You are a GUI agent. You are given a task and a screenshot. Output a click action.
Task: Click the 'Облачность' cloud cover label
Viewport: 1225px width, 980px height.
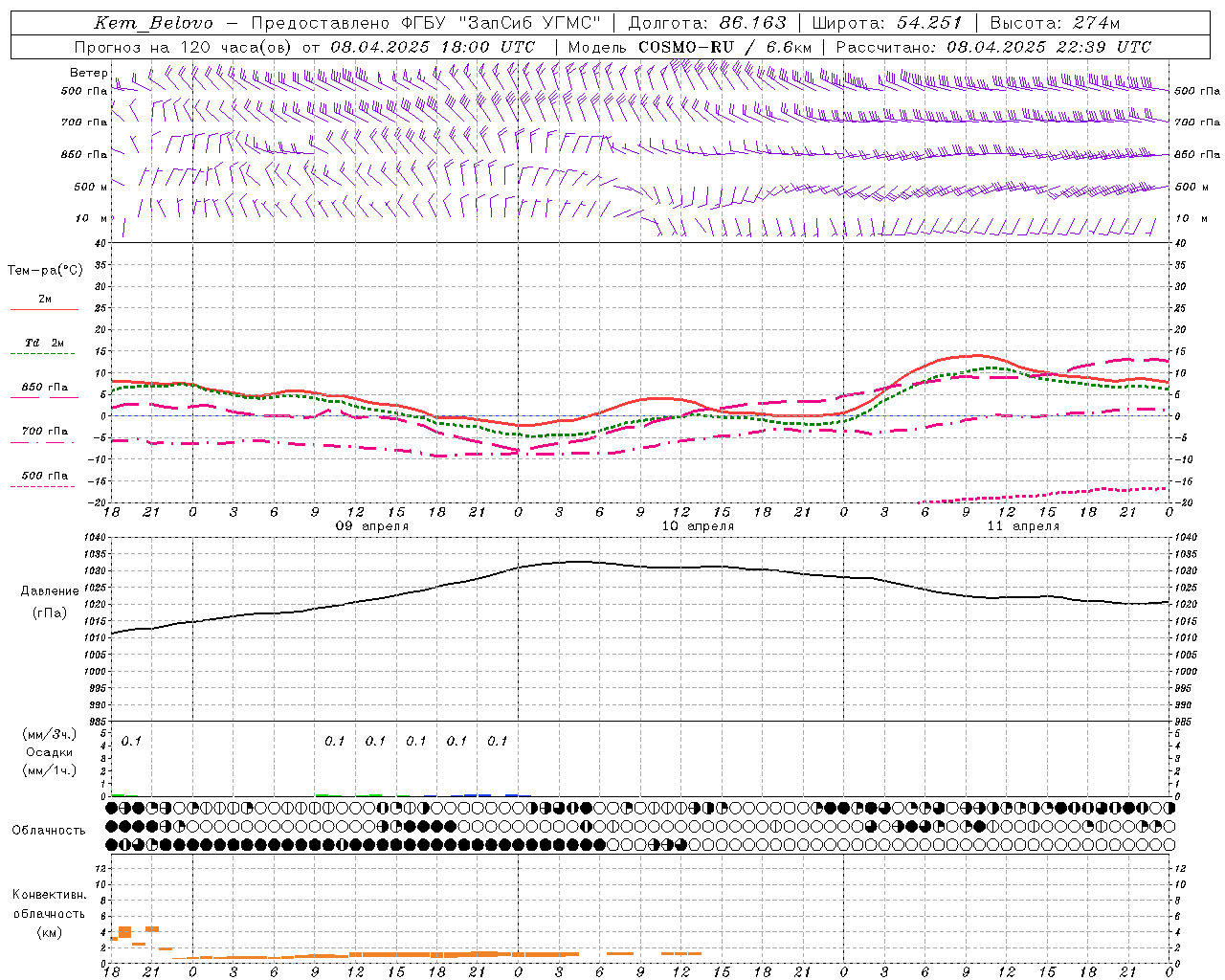click(x=48, y=830)
